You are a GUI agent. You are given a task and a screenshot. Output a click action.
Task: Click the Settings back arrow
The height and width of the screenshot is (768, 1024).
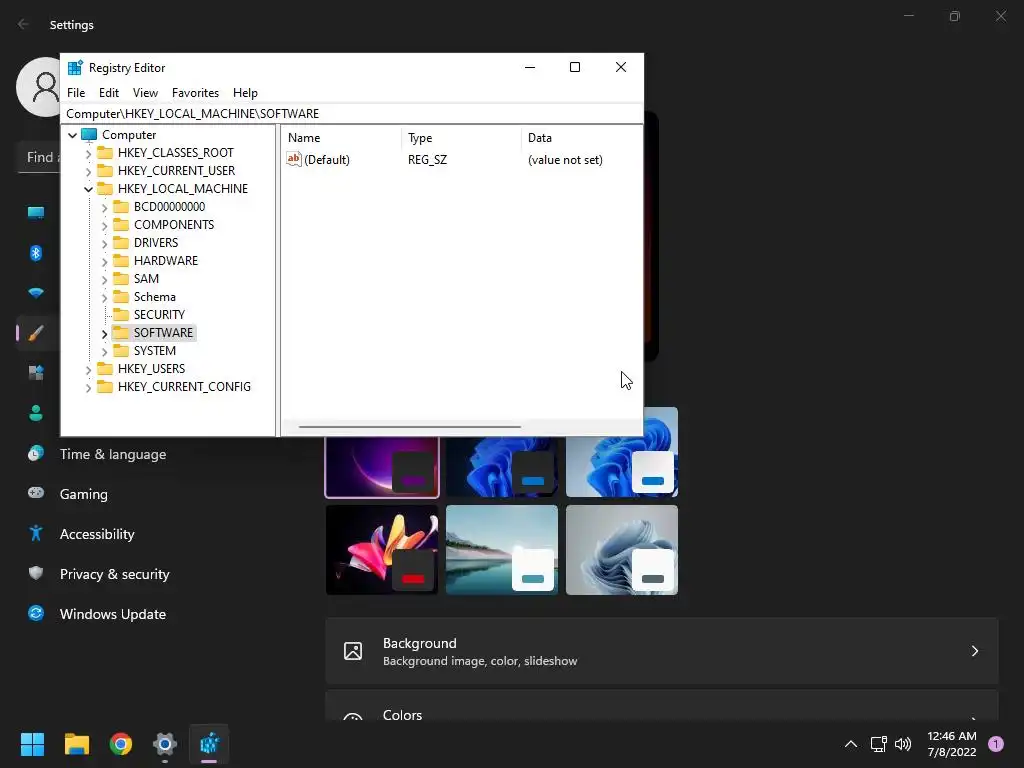(x=24, y=24)
